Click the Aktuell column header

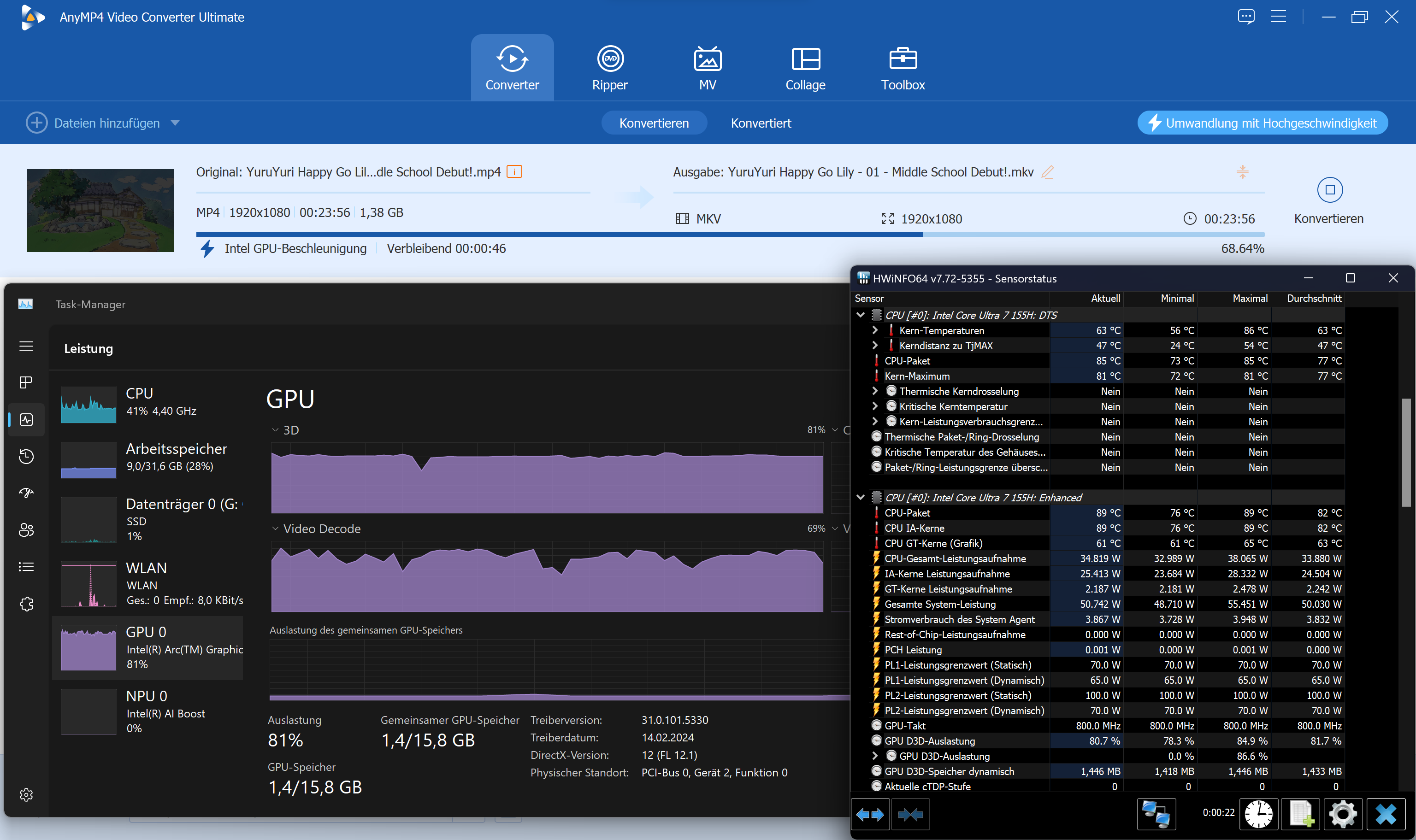(1086, 298)
